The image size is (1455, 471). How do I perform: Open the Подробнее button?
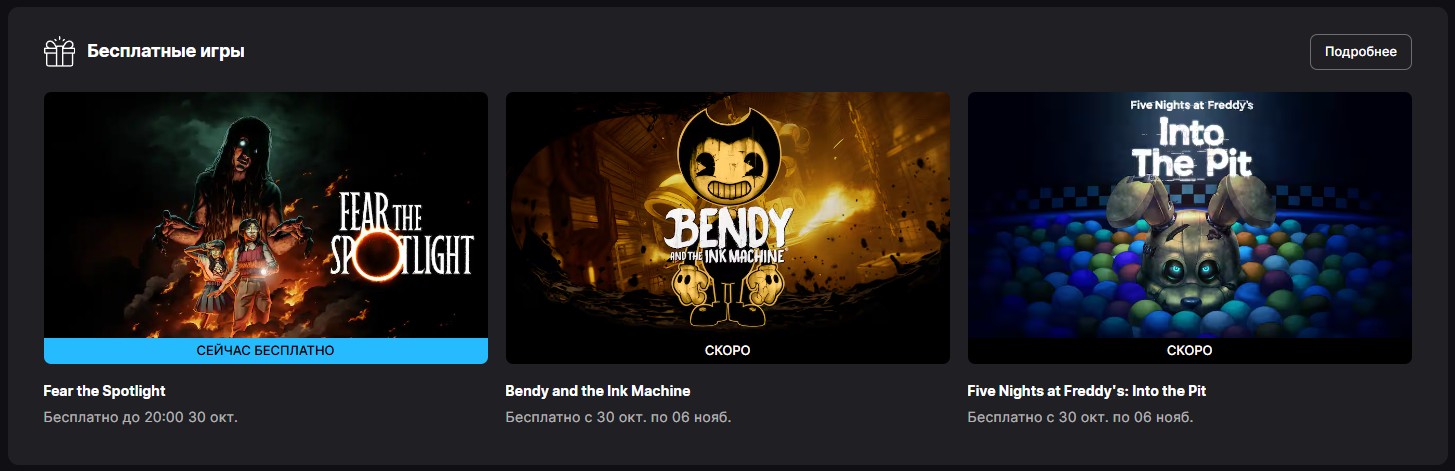point(1360,52)
